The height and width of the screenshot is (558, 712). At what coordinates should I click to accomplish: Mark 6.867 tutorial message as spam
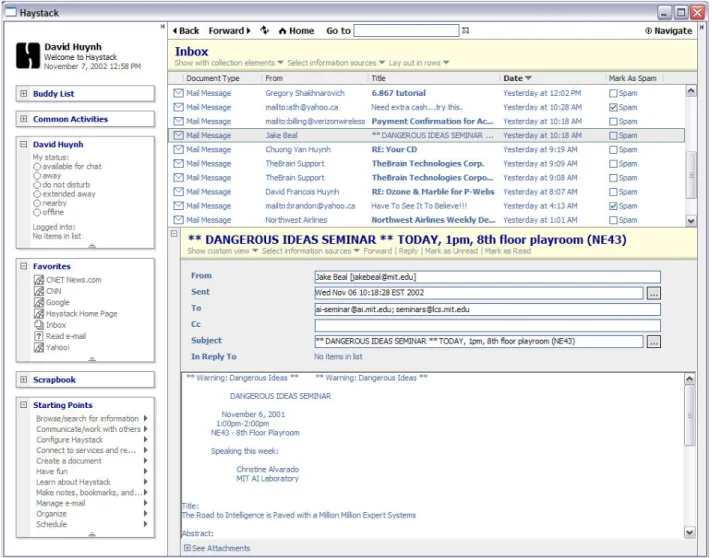[x=613, y=94]
